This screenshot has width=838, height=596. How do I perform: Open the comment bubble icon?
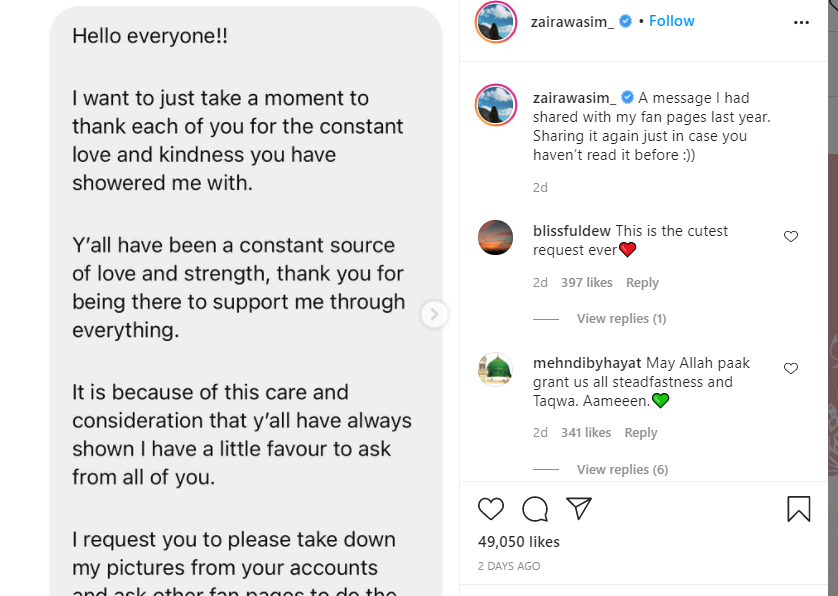535,509
